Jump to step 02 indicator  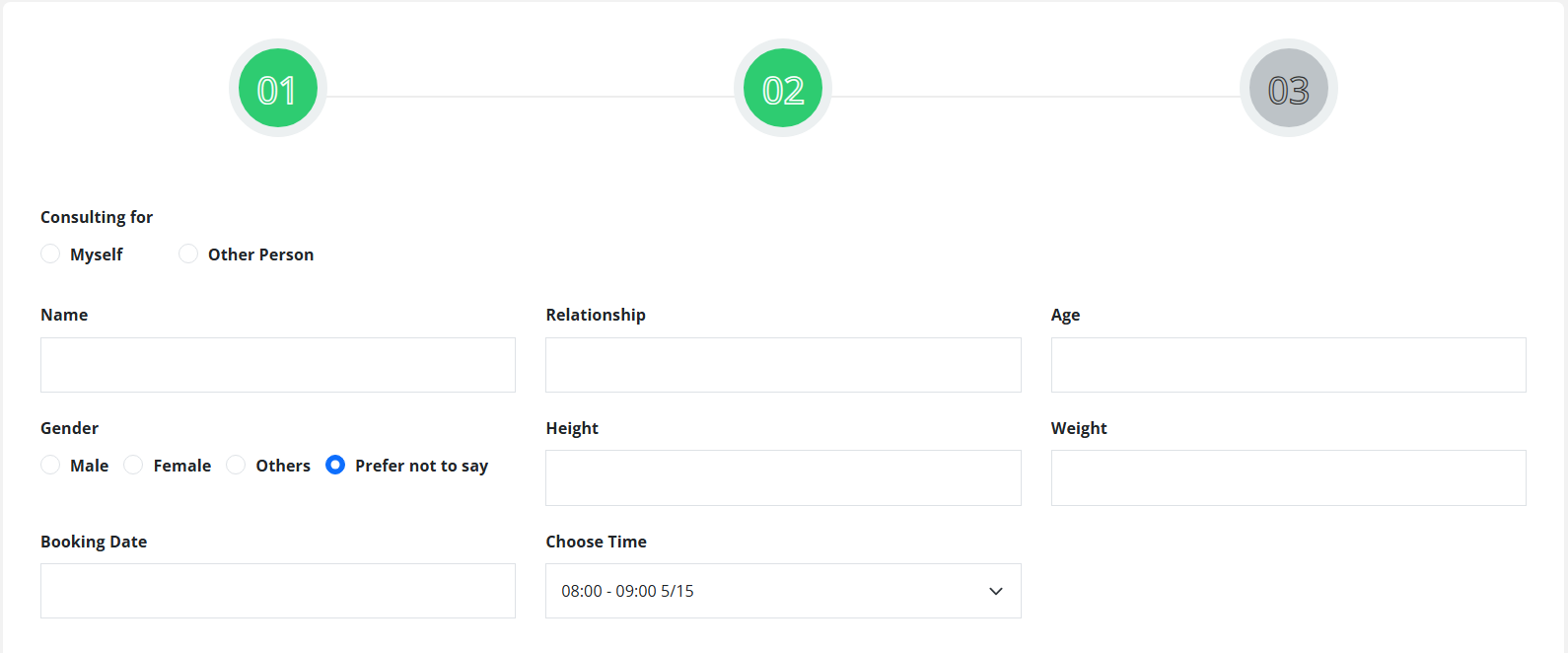pos(783,89)
